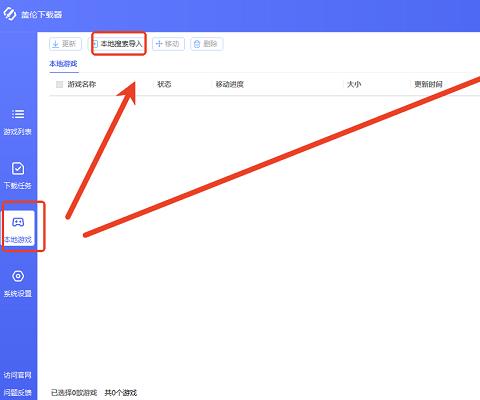Open the 问题反馈 feedback link

[18, 393]
